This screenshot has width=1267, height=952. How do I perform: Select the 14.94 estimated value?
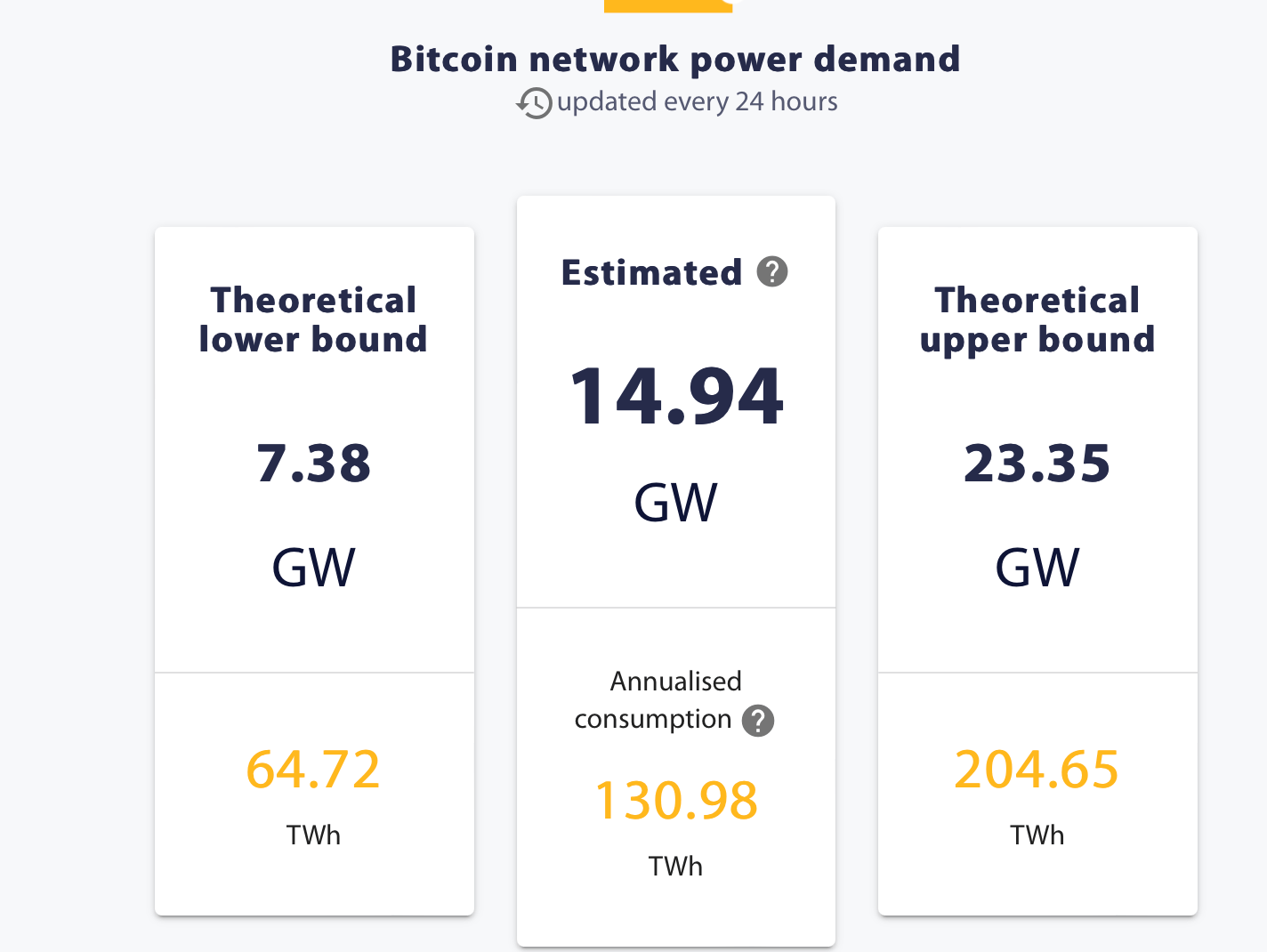pos(675,397)
